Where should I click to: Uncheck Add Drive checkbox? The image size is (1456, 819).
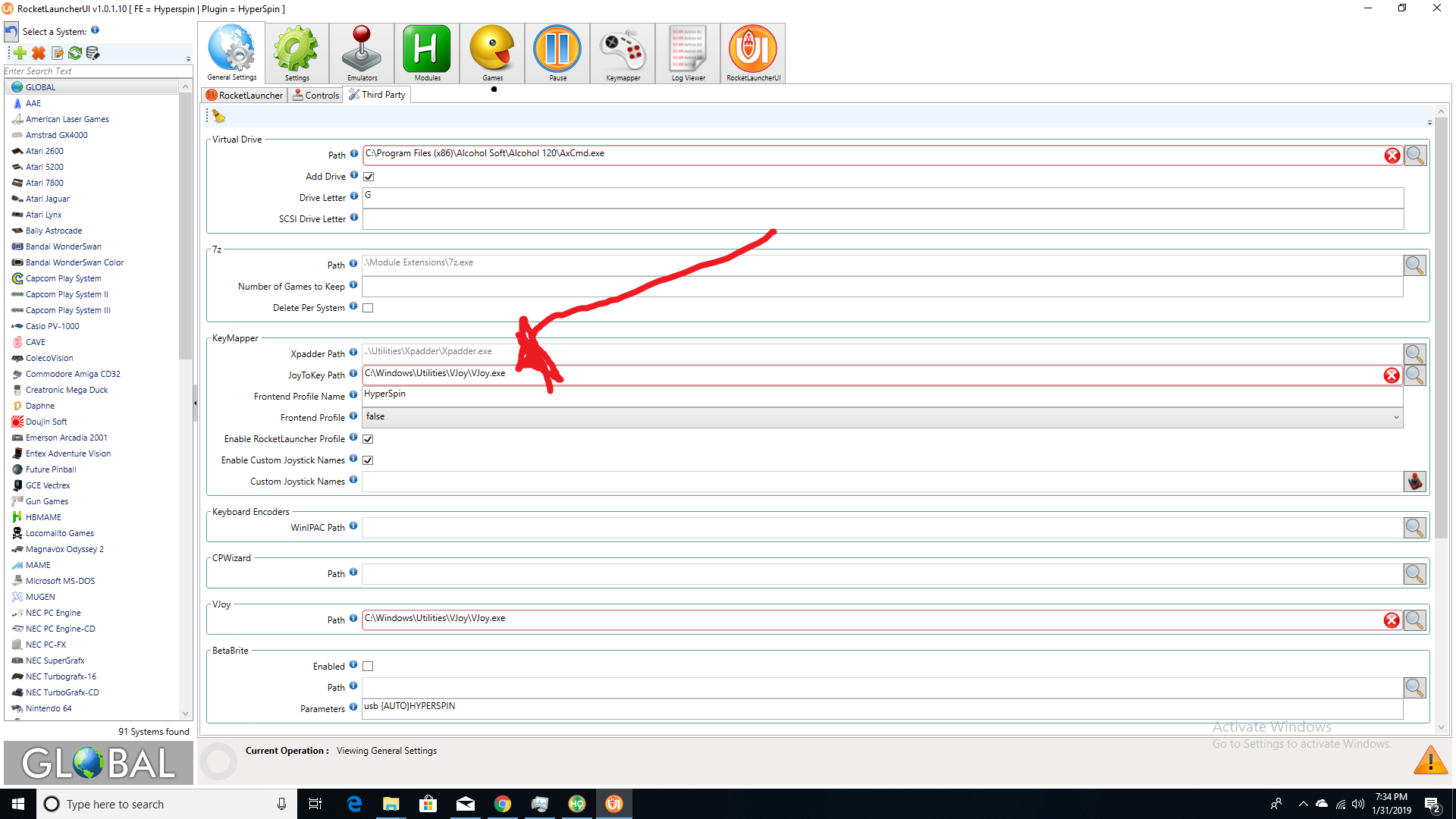pyautogui.click(x=369, y=177)
